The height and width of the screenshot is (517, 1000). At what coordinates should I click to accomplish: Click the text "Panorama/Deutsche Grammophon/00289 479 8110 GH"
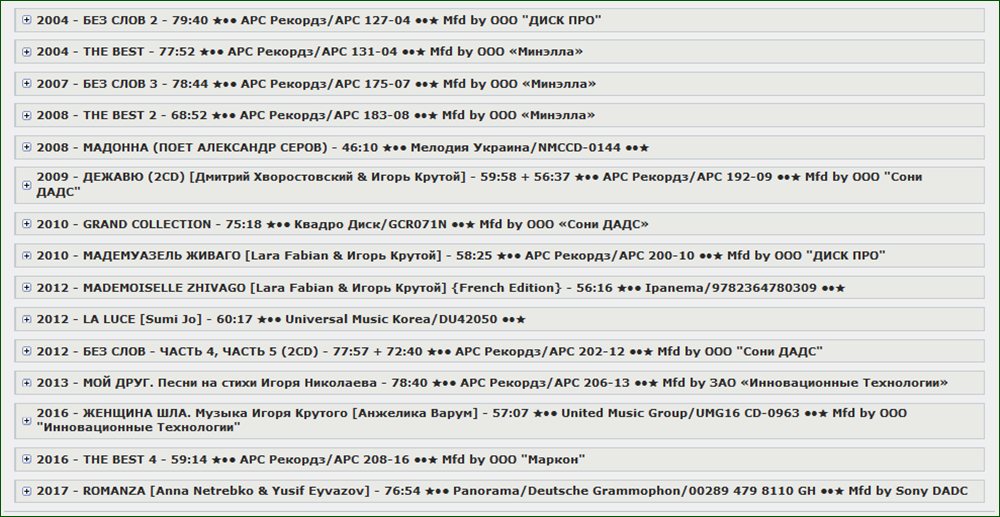[x=633, y=491]
